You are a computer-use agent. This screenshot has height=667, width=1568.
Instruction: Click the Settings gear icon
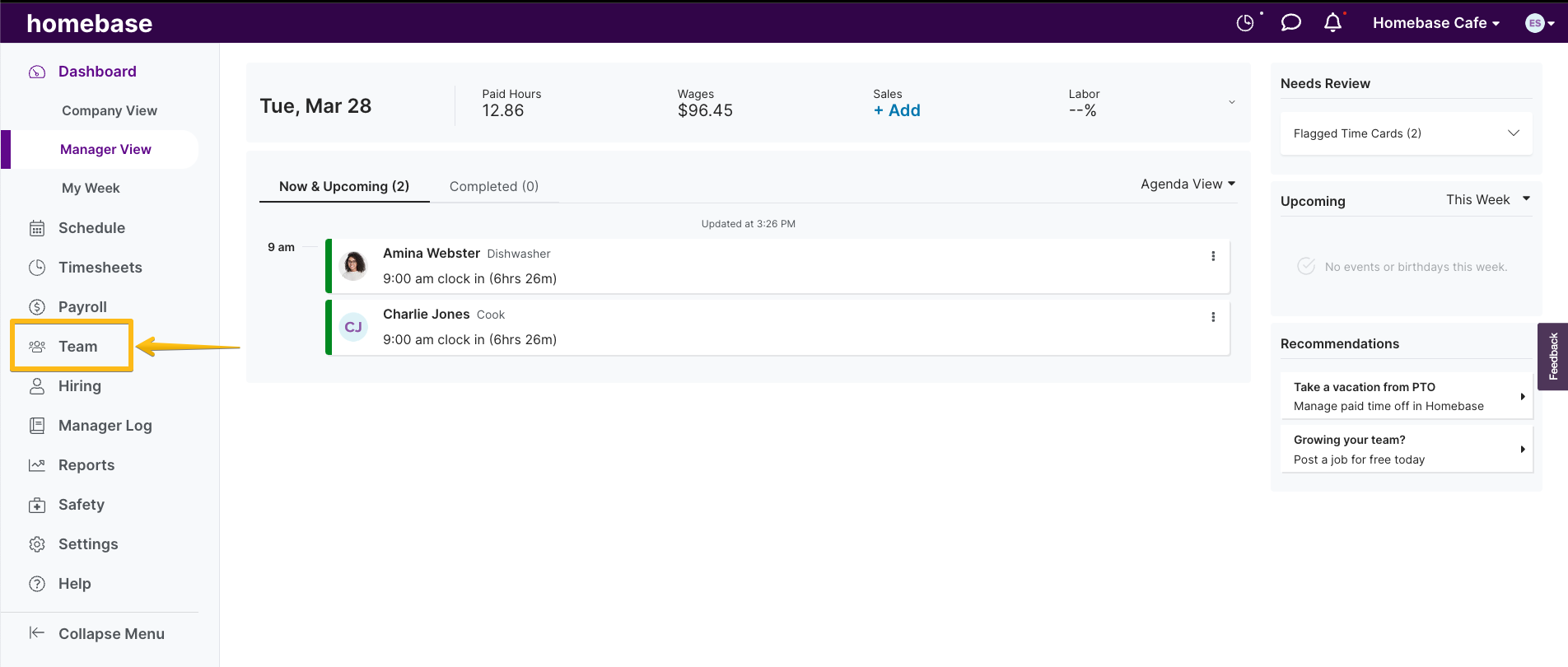pyautogui.click(x=37, y=544)
